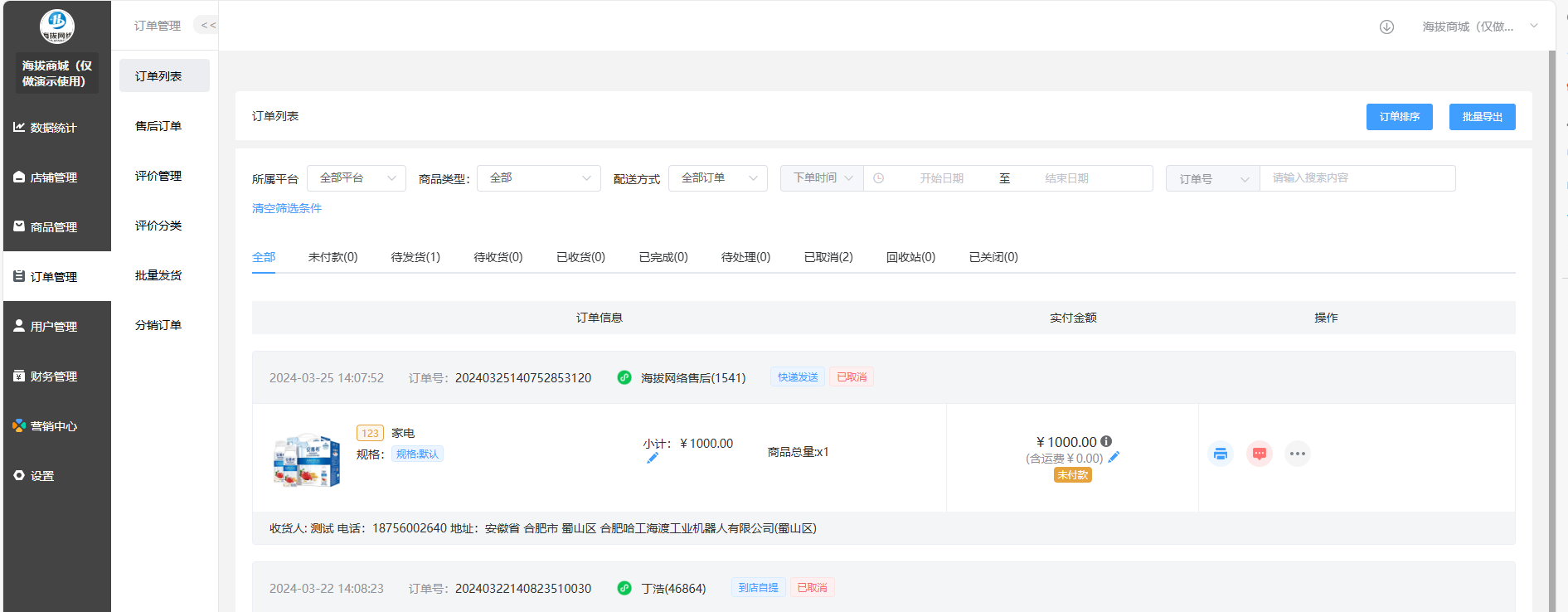Viewport: 1568px width, 612px height.
Task: Switch to the 已完成(0) tab
Action: click(663, 257)
